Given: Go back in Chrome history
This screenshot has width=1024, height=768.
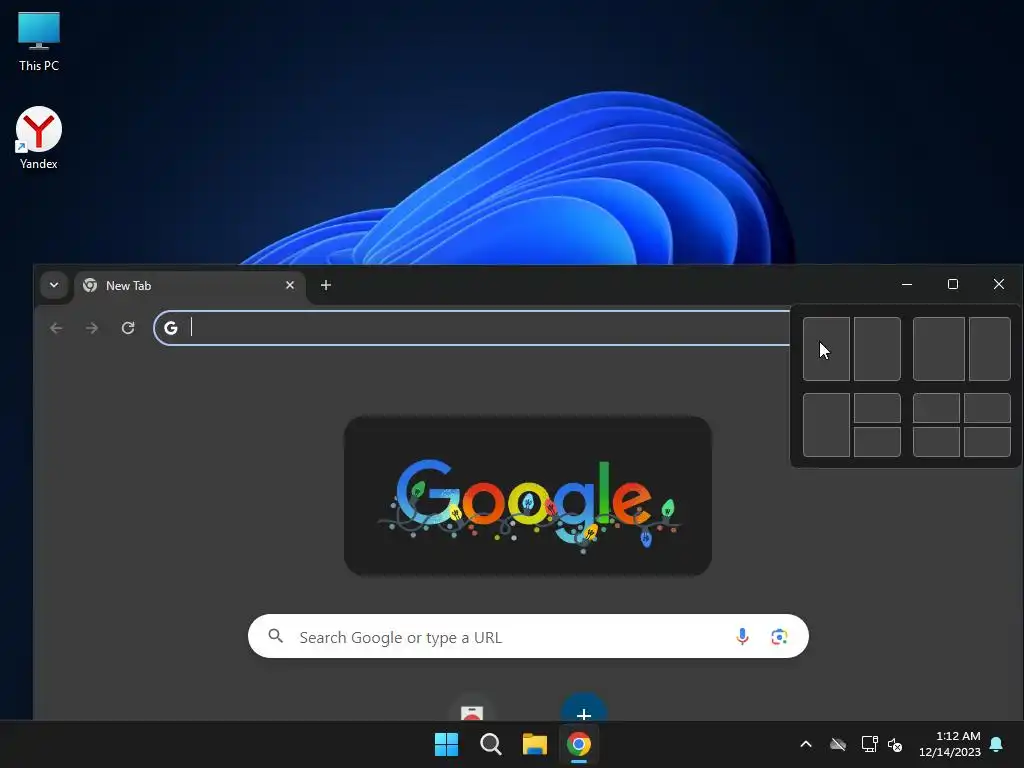Looking at the screenshot, I should (56, 328).
